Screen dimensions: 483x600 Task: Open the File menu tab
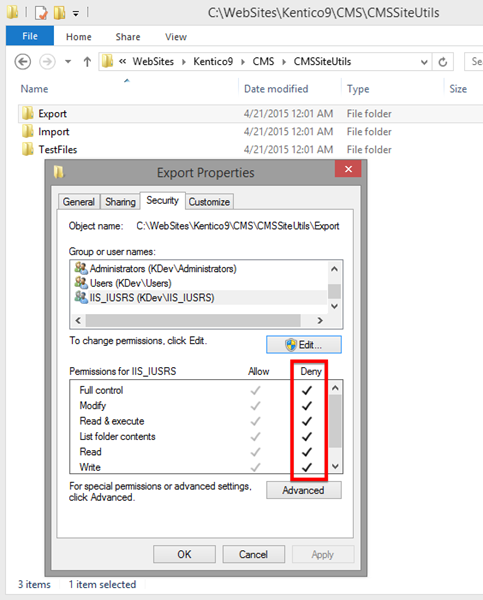point(30,36)
